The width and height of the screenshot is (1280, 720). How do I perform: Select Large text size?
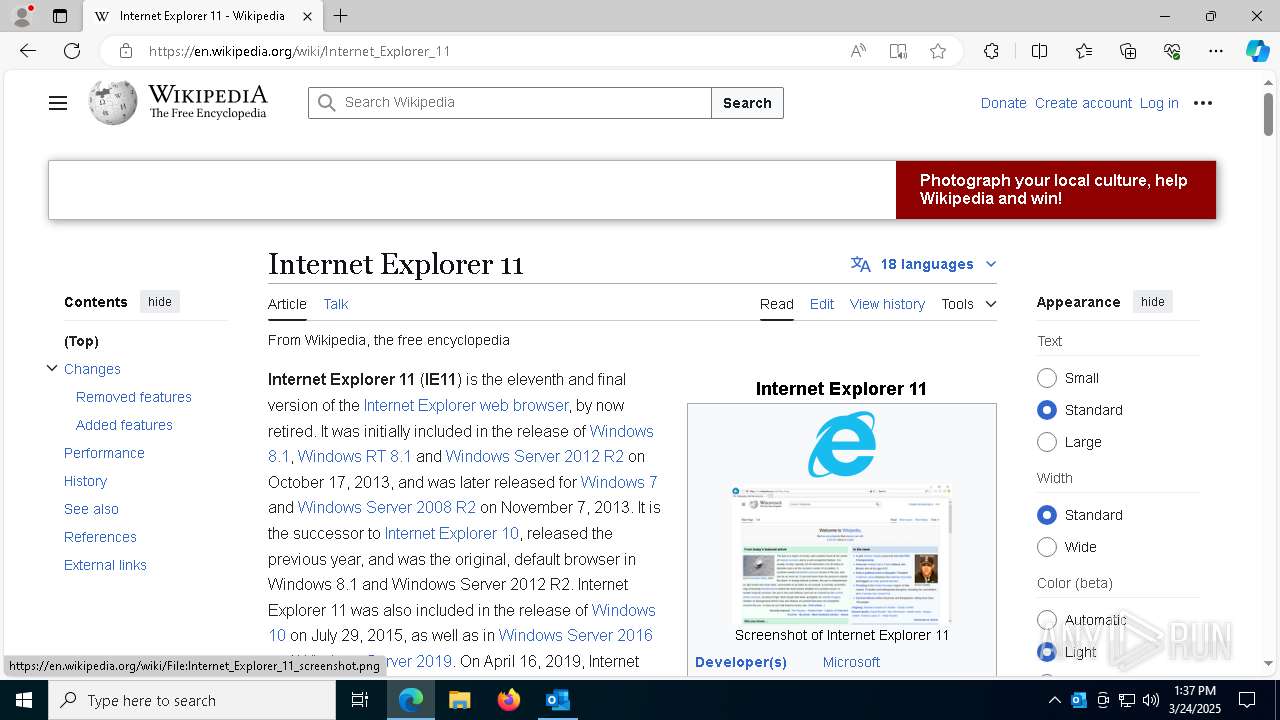click(x=1047, y=442)
